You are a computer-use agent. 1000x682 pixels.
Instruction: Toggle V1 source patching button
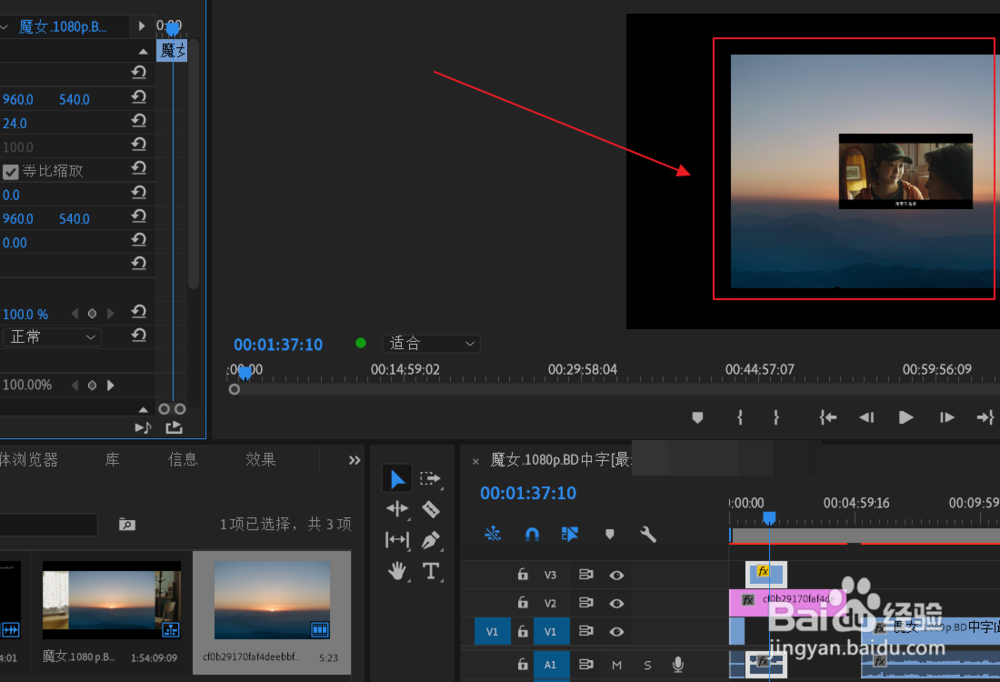492,632
